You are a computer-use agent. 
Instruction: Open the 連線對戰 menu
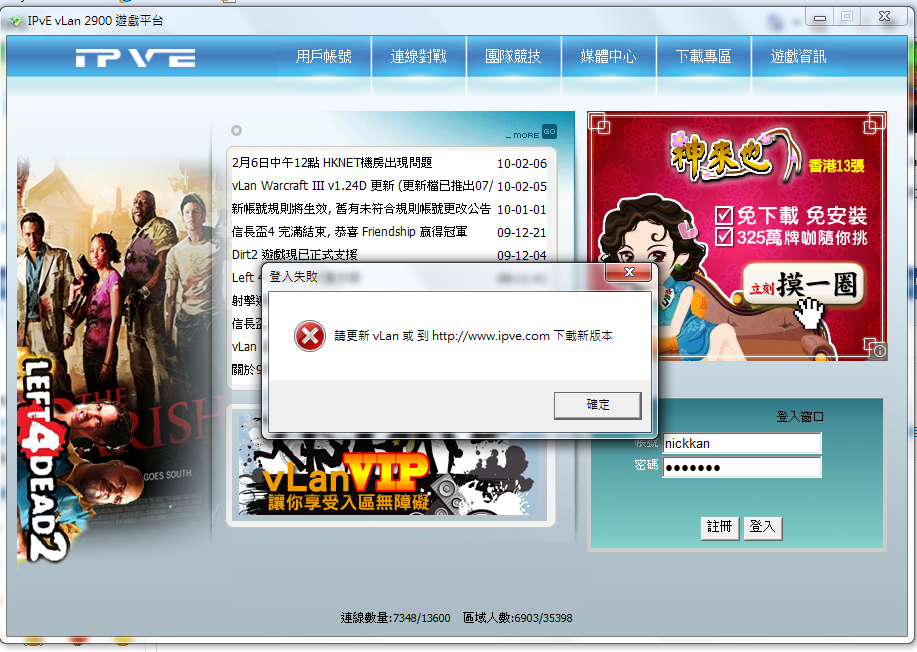(x=419, y=56)
